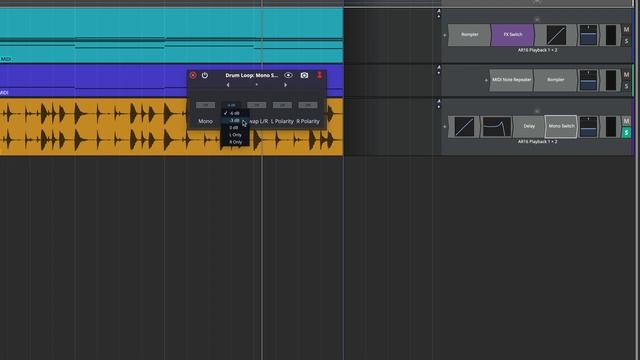Toggle the Swap L/R button
The height and width of the screenshot is (360, 640).
click(x=257, y=105)
